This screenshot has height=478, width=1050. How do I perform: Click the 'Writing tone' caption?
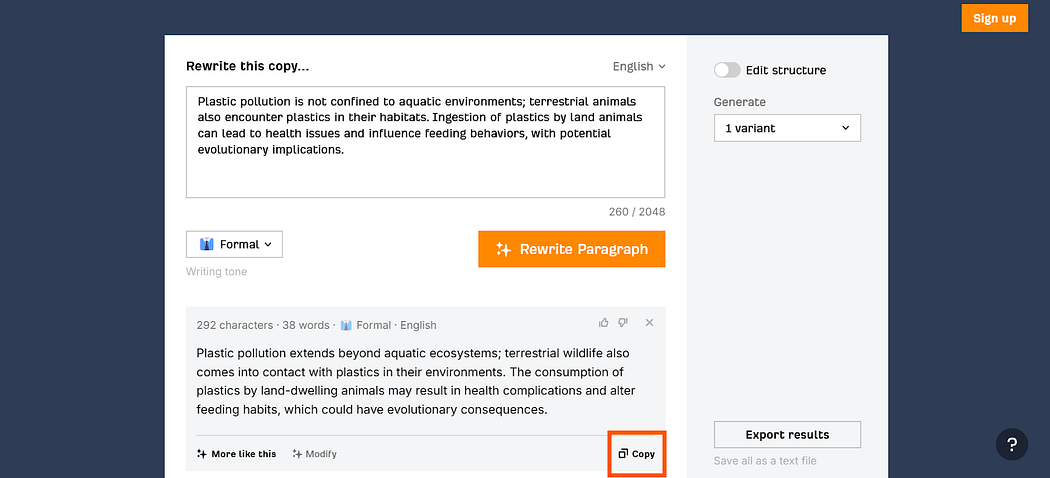216,272
